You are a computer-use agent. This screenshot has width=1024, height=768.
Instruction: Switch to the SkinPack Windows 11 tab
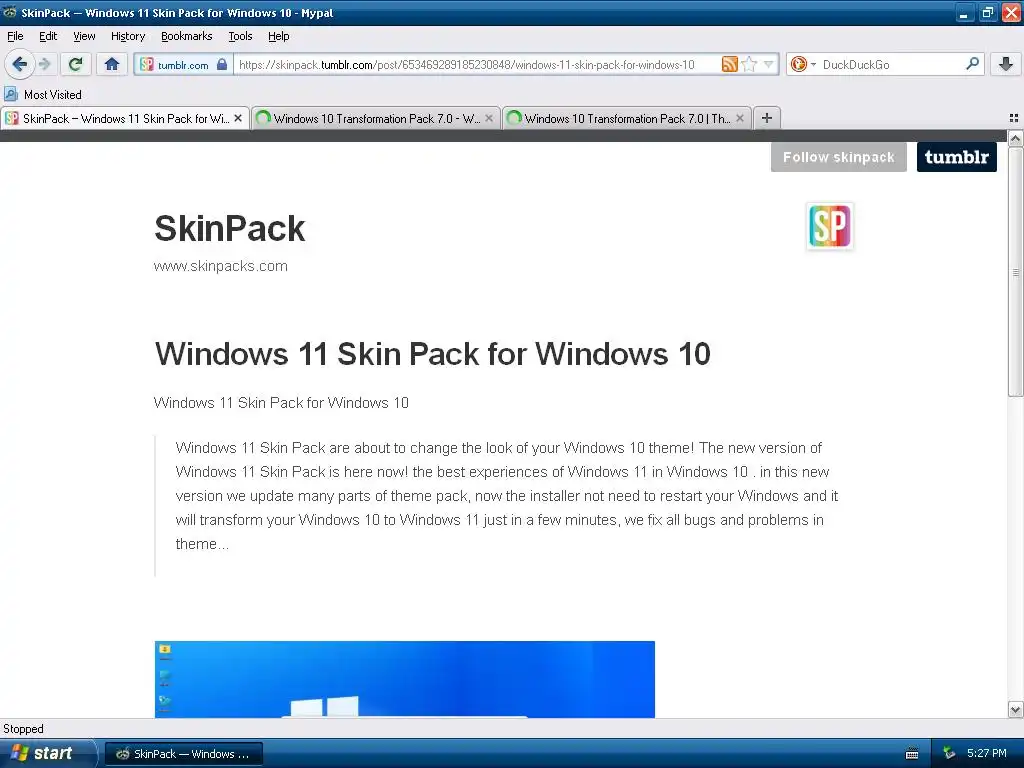point(124,118)
